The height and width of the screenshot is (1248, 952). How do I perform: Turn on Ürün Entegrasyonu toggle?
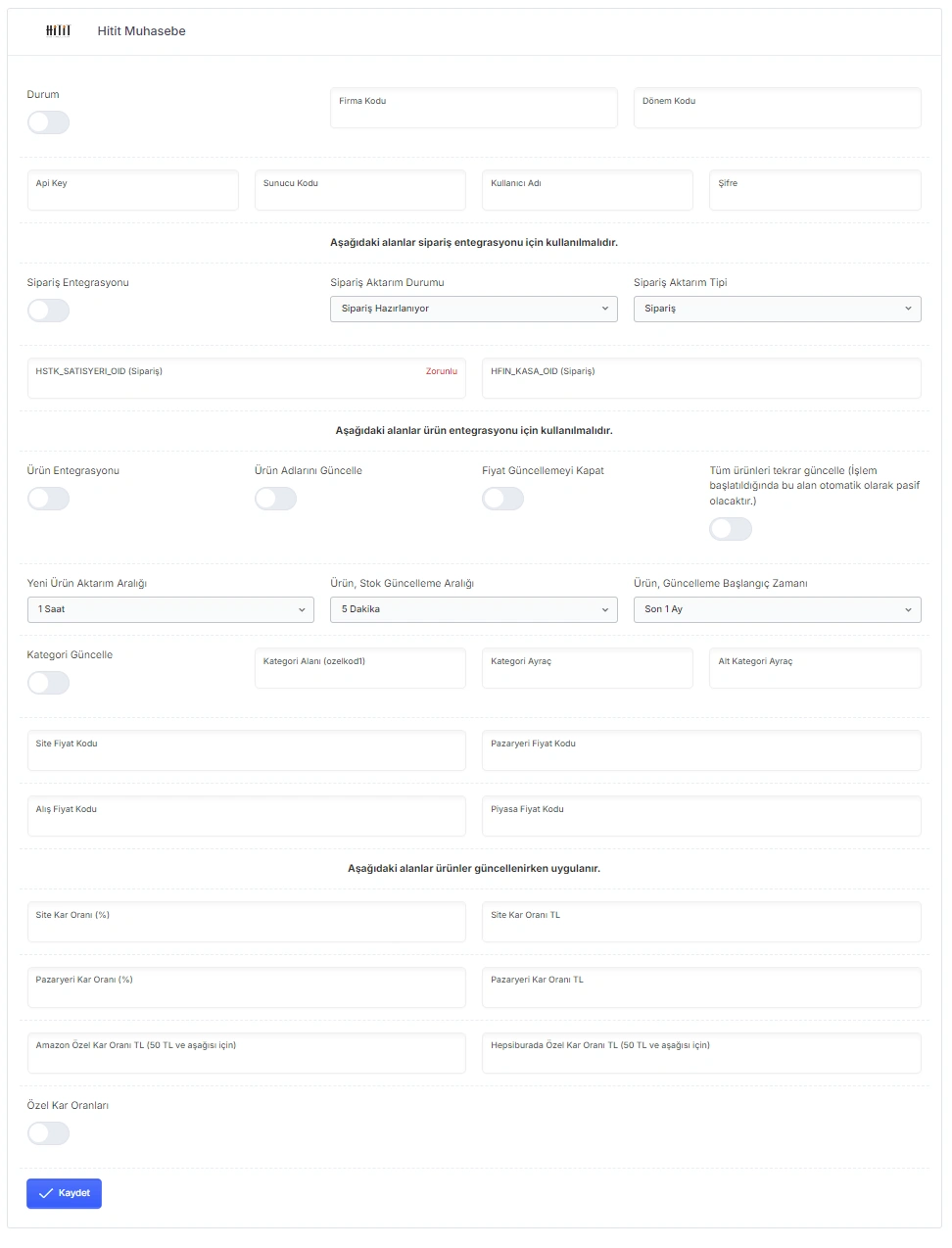click(48, 499)
